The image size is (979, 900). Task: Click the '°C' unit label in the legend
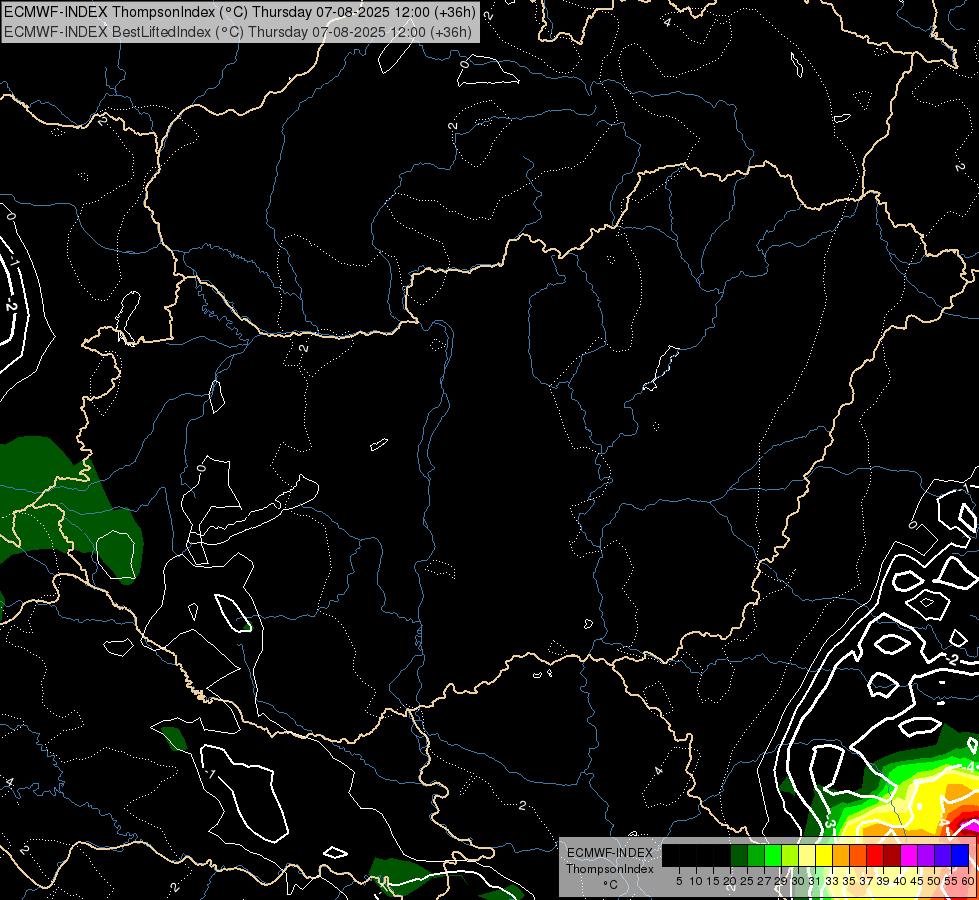point(611,885)
